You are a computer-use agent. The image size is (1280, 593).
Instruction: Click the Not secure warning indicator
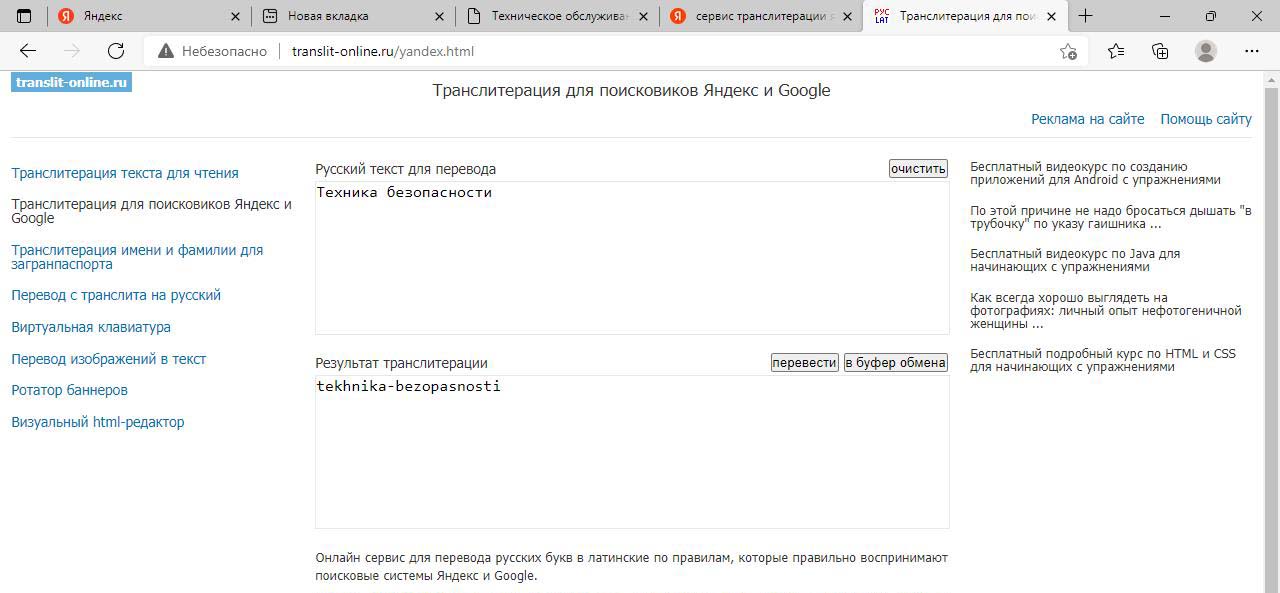tap(212, 51)
